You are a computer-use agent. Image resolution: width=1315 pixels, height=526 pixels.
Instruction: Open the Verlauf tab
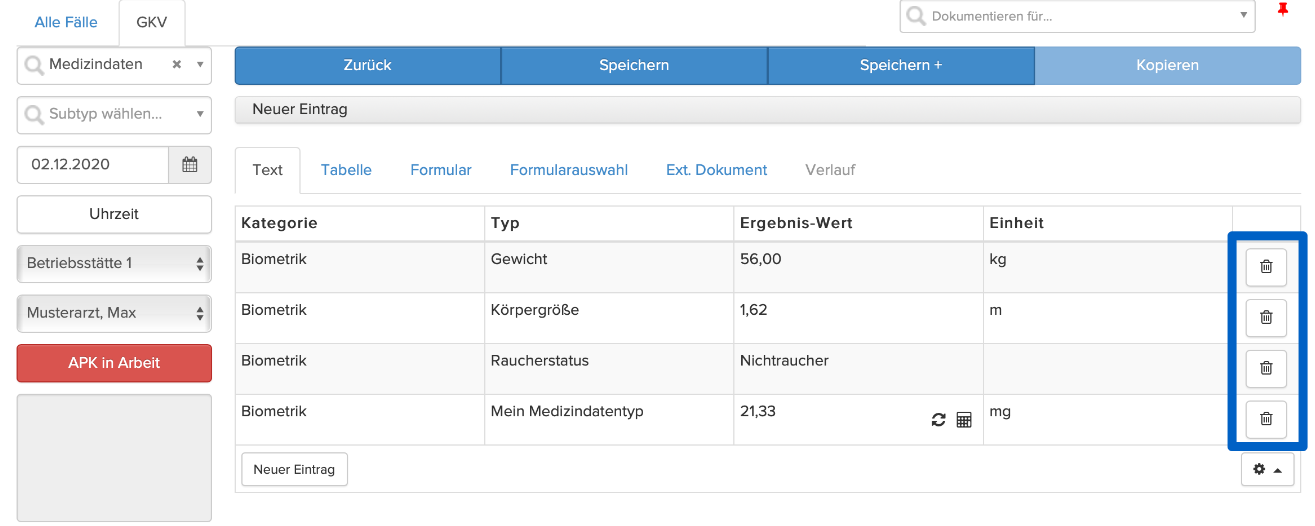point(830,170)
